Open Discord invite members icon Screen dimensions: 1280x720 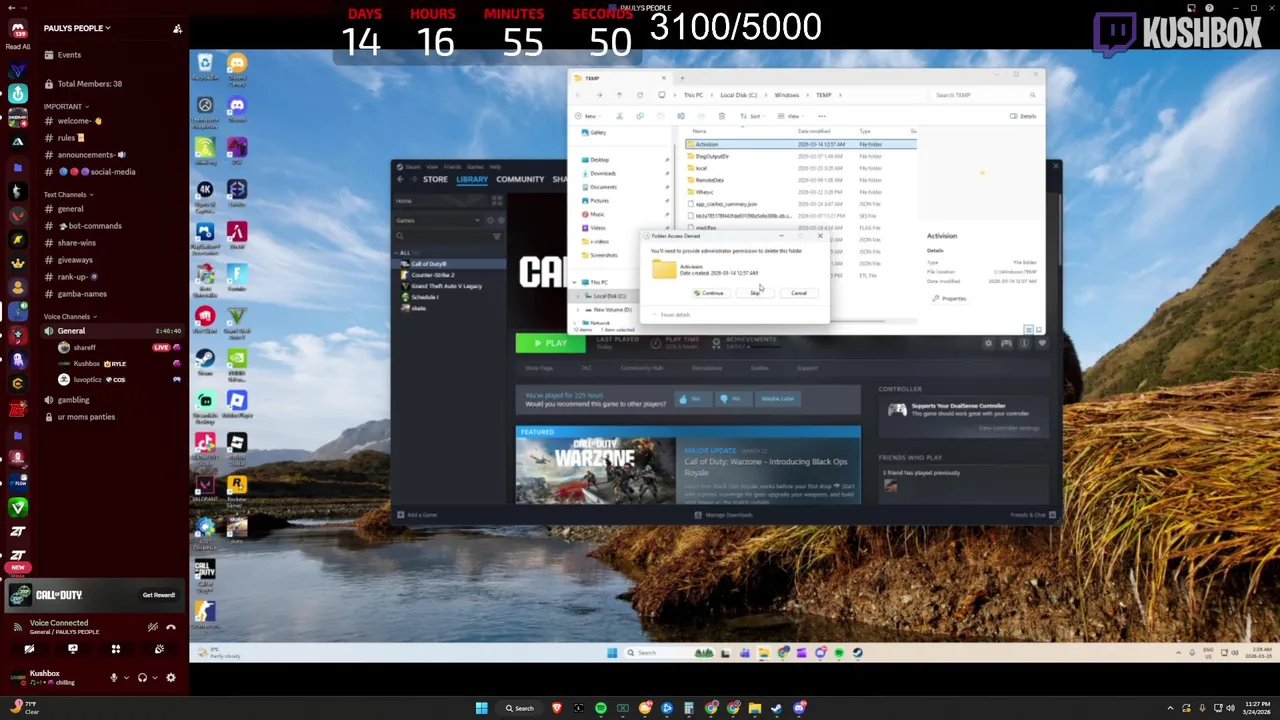click(x=177, y=28)
